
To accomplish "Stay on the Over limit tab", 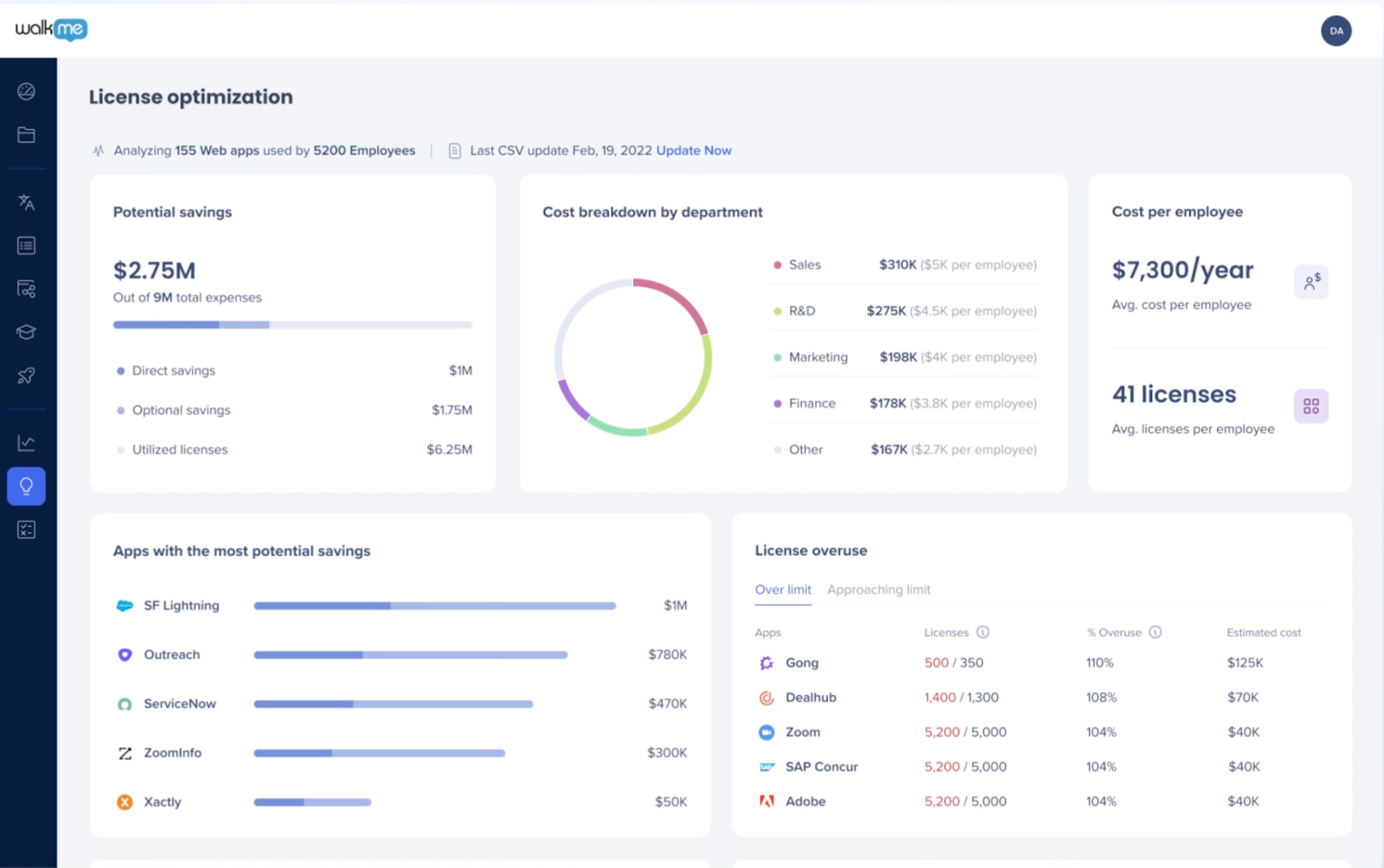I will point(783,590).
